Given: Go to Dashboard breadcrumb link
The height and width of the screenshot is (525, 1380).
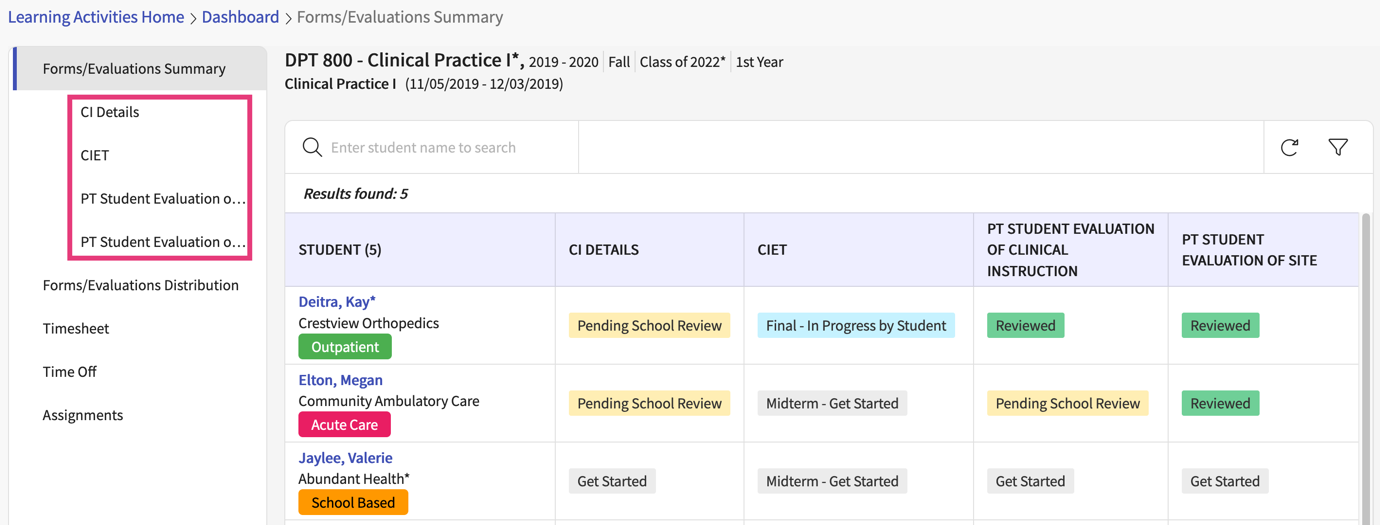Looking at the screenshot, I should coord(240,17).
